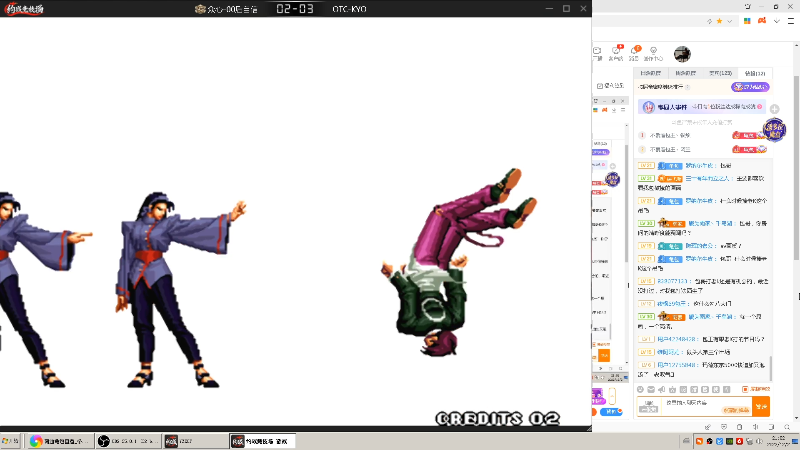The image size is (800, 450).
Task: Click the gray plus circle beside the banner
Action: [x=774, y=109]
